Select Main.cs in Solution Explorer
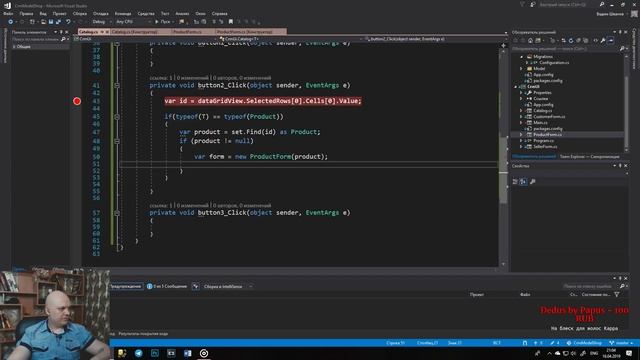The image size is (640, 360). coord(540,122)
